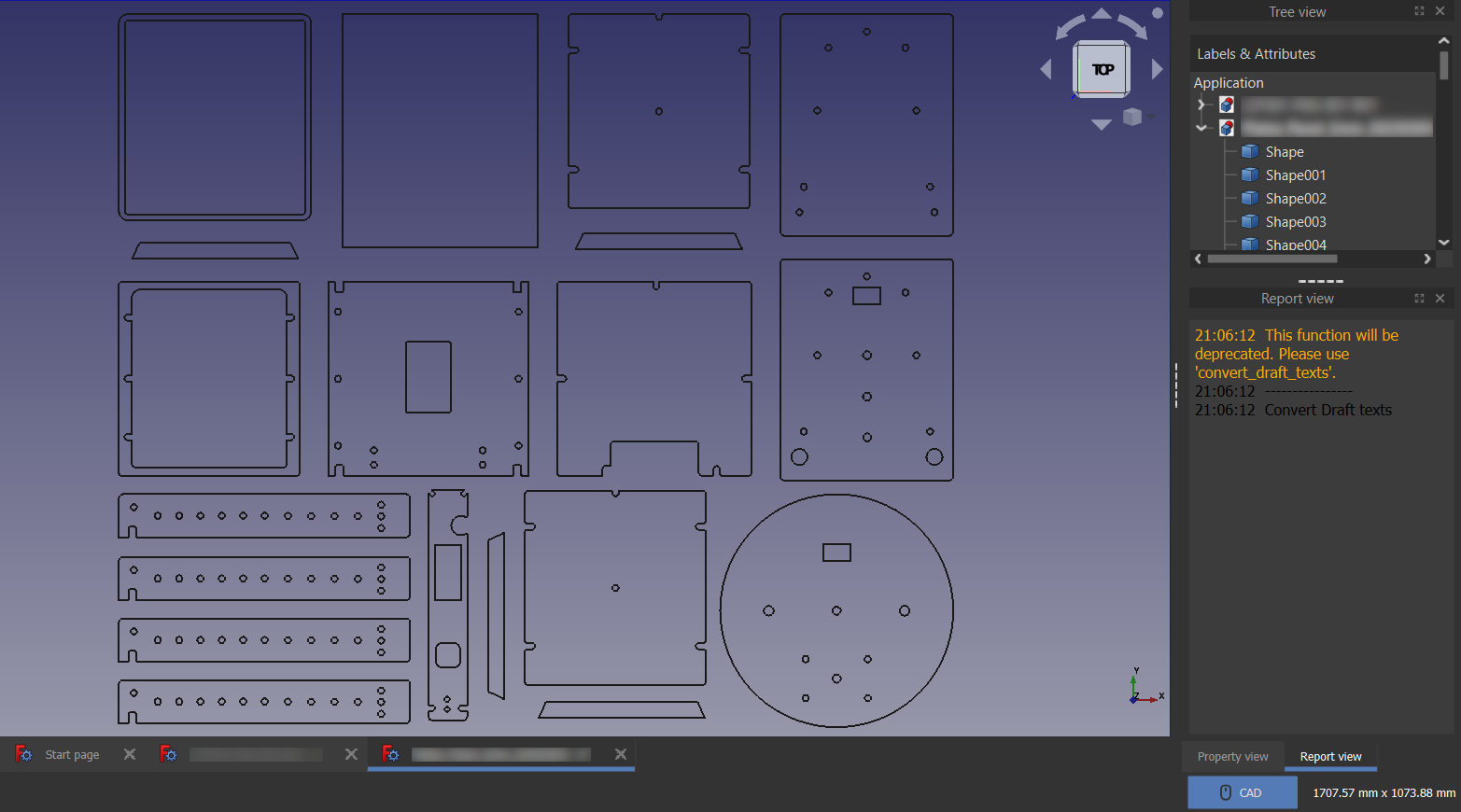
Task: Close the Start page tab
Action: (x=130, y=754)
